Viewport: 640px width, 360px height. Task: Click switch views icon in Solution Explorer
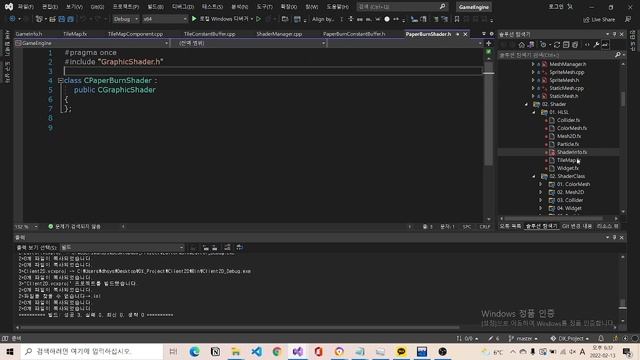tap(531, 45)
